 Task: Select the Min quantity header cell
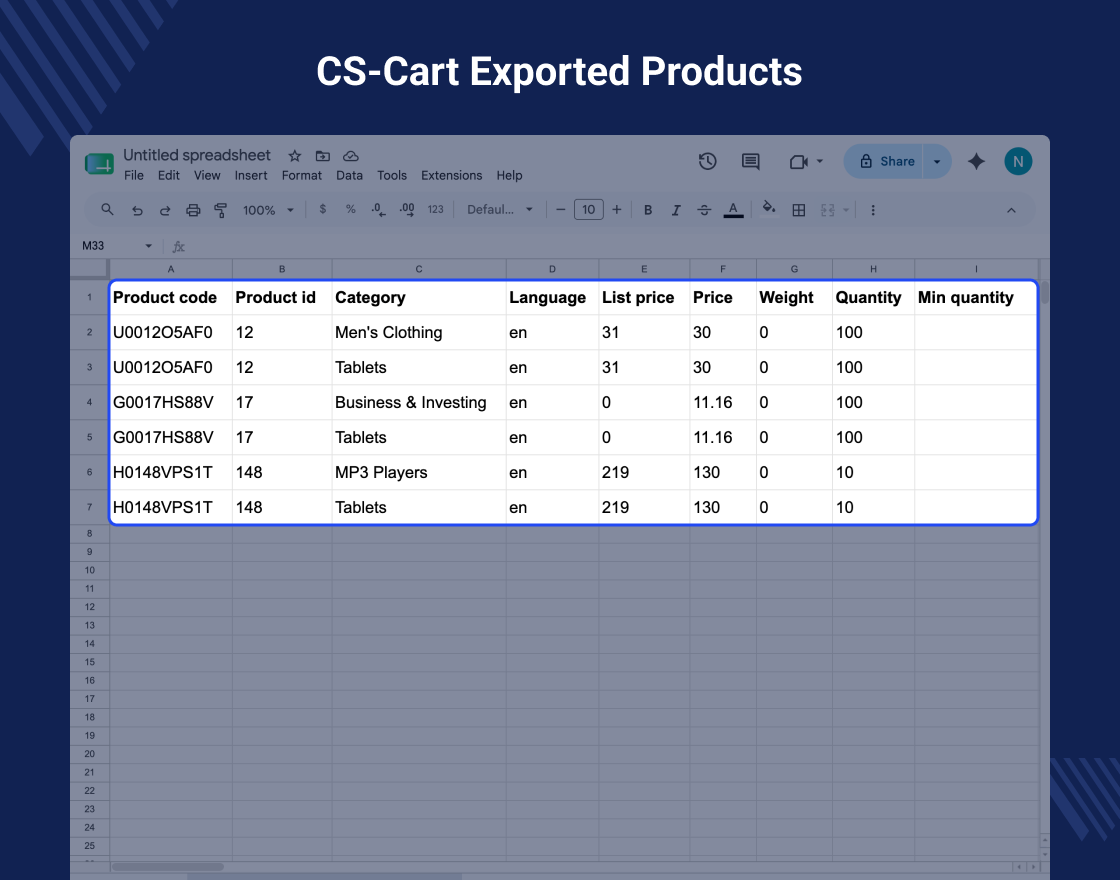pyautogui.click(x=976, y=297)
